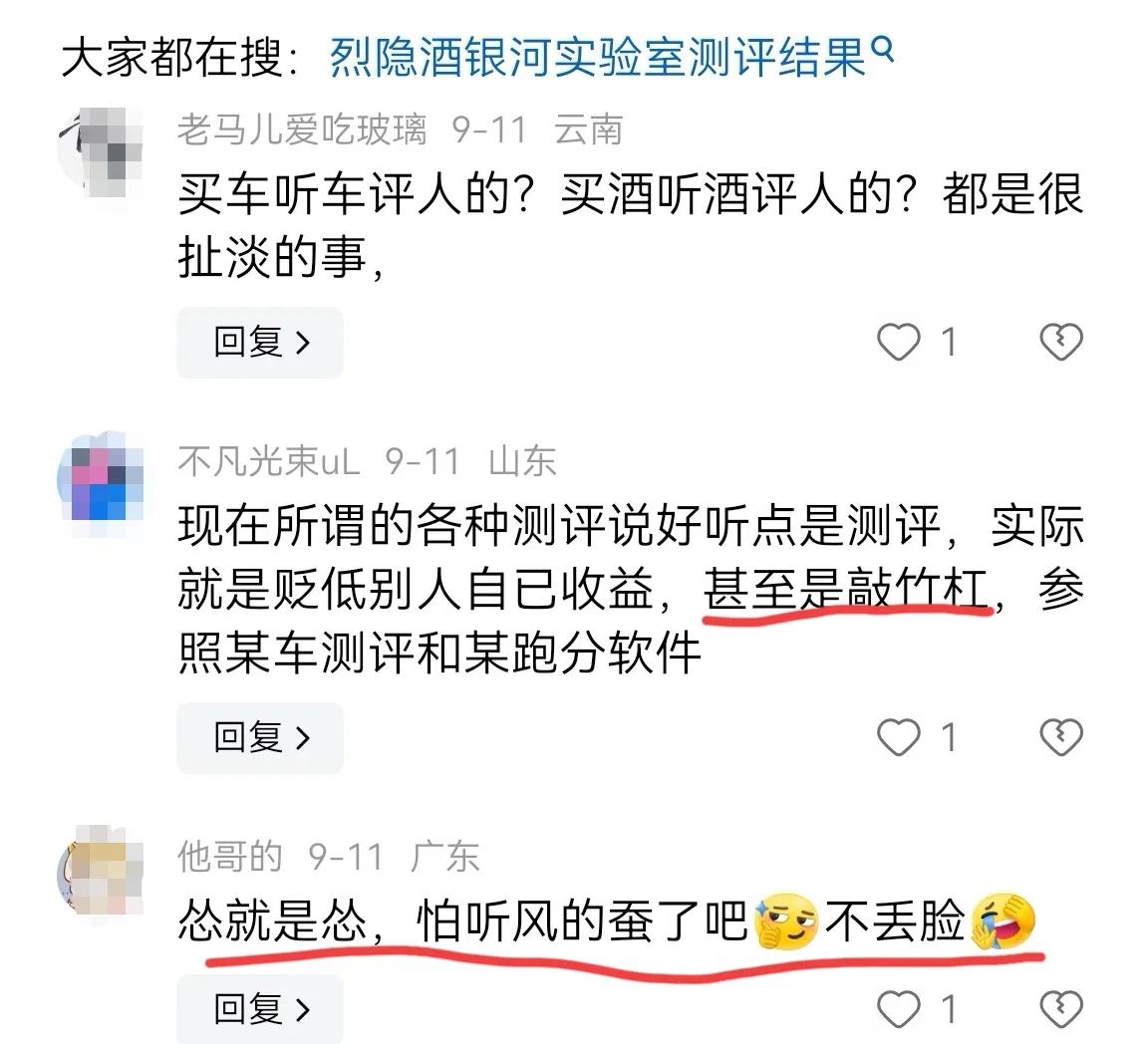Open username 不凡光束uL
The height and width of the screenshot is (1044, 1148).
click(269, 461)
